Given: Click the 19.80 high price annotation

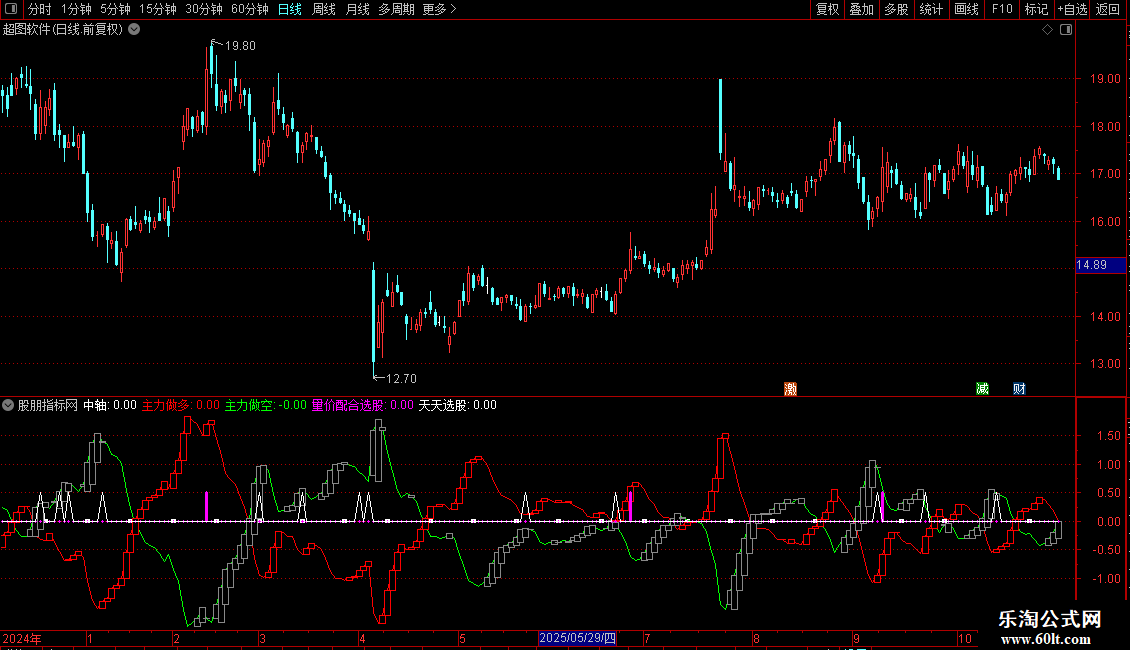Looking at the screenshot, I should click(240, 45).
